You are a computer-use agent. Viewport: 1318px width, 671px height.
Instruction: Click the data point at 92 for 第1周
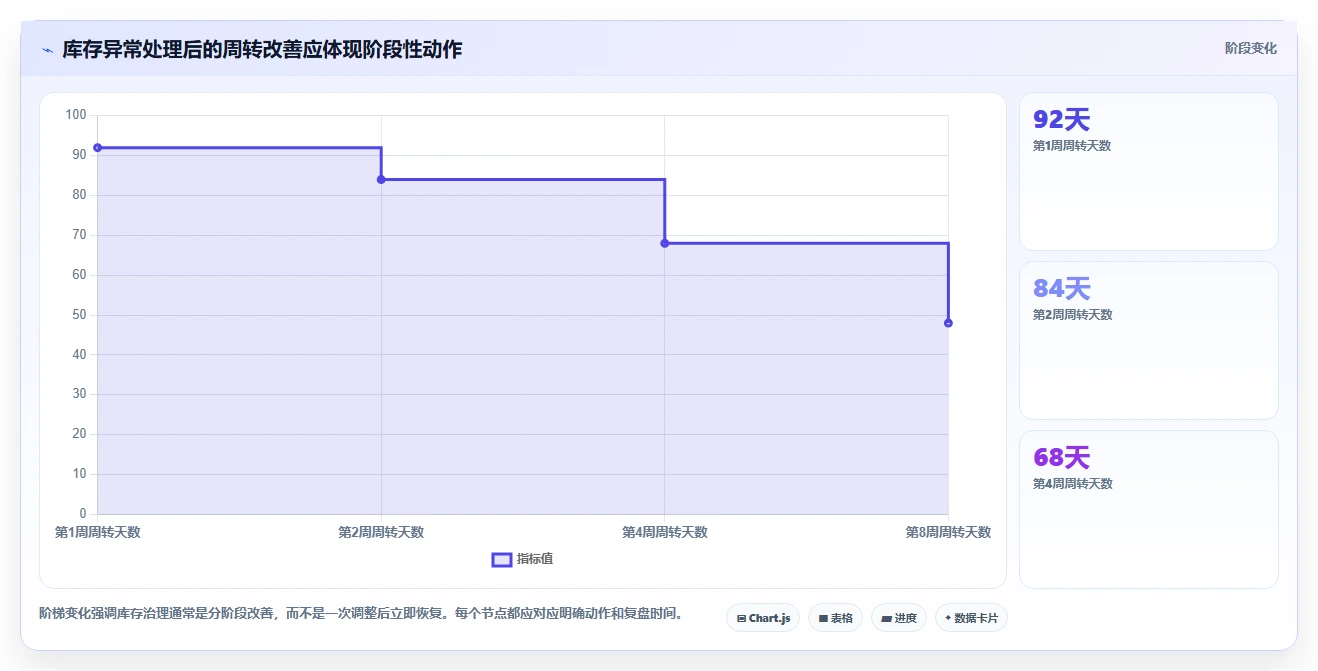point(98,148)
